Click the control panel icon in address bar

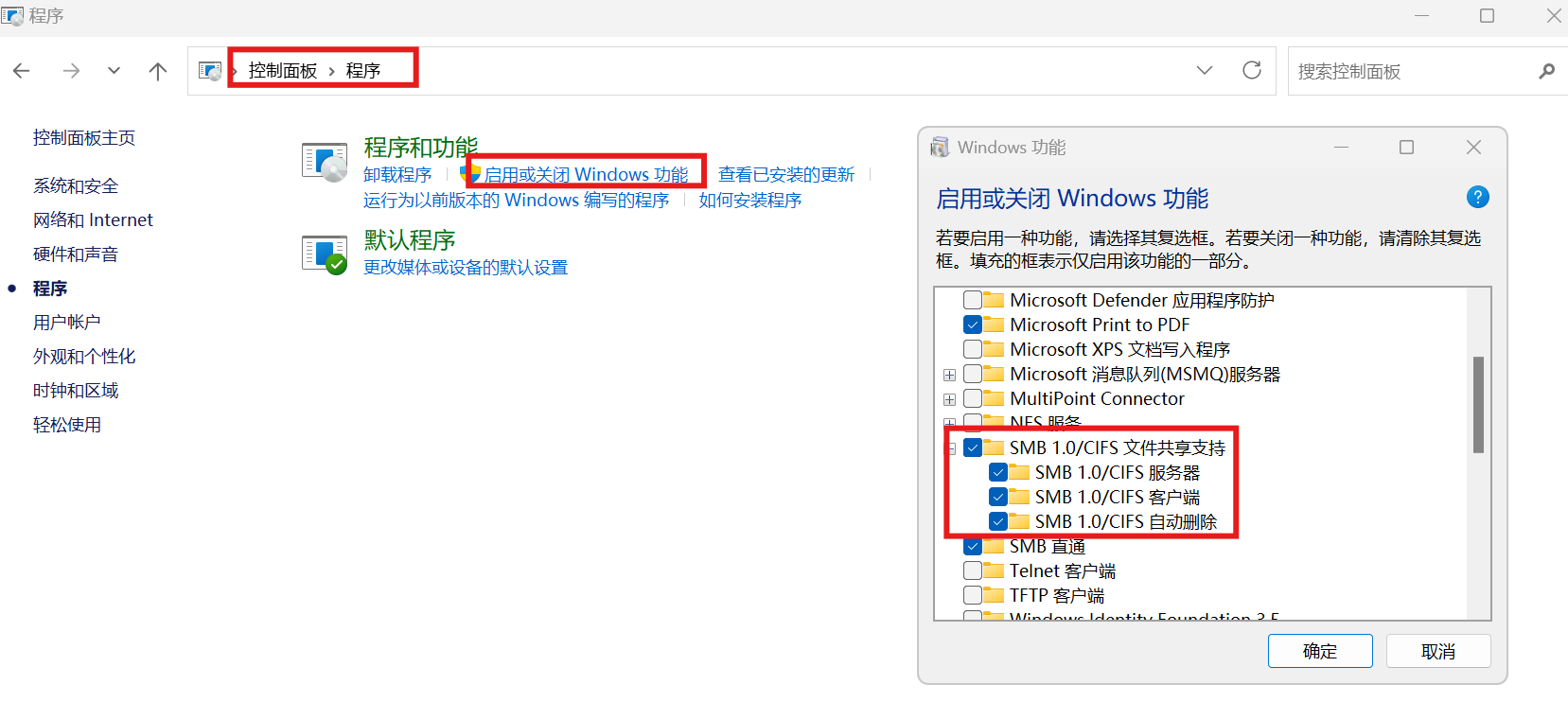click(210, 71)
